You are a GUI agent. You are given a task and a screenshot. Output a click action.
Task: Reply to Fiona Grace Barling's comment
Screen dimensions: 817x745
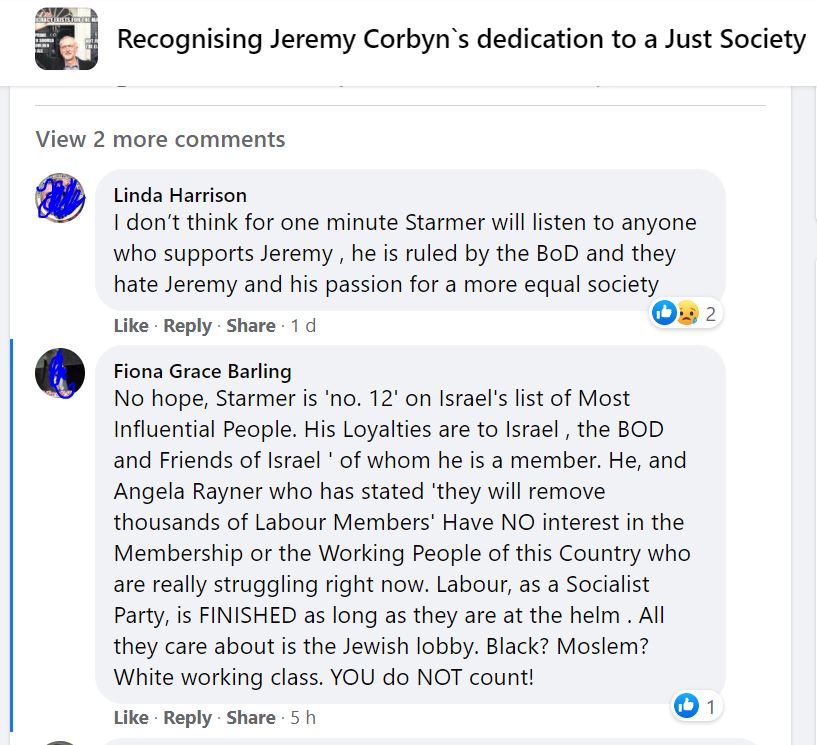pyautogui.click(x=188, y=717)
